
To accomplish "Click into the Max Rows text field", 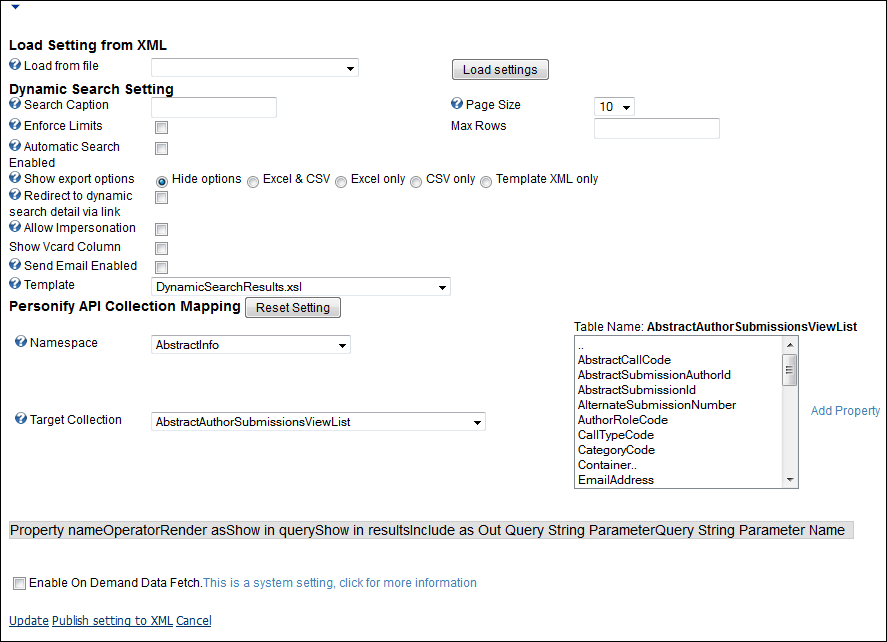I will click(x=657, y=128).
